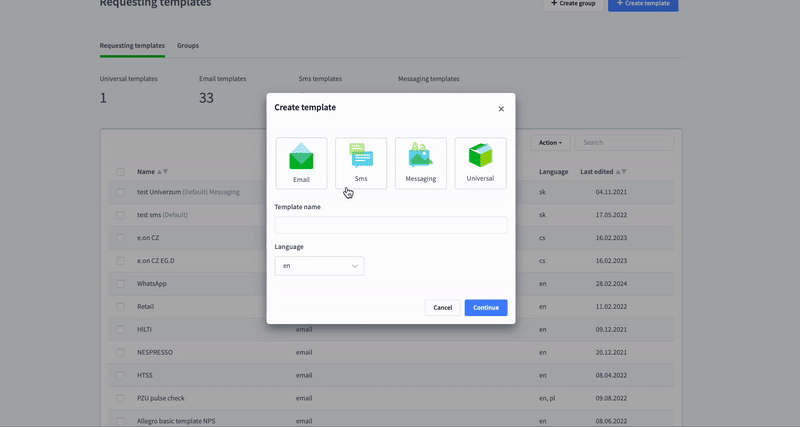Click the Template name input field
Viewport: 800px width, 427px height.
tap(391, 225)
